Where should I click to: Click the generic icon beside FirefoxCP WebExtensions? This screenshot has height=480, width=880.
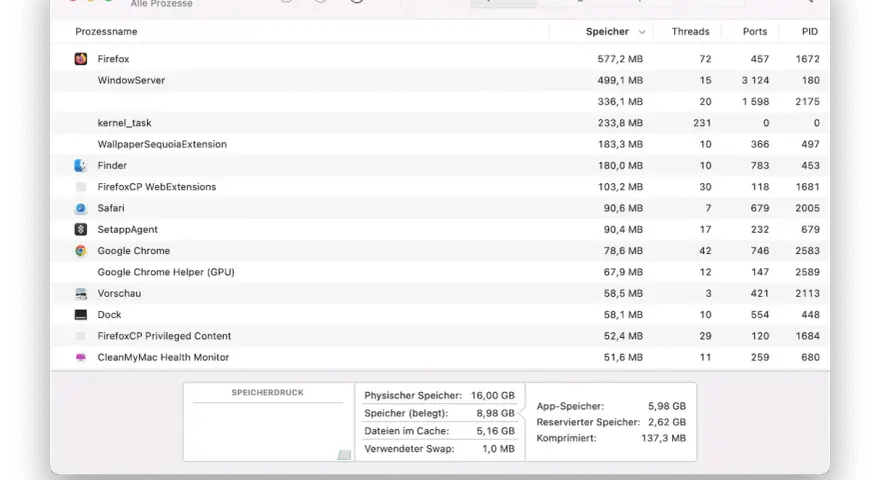(x=81, y=187)
